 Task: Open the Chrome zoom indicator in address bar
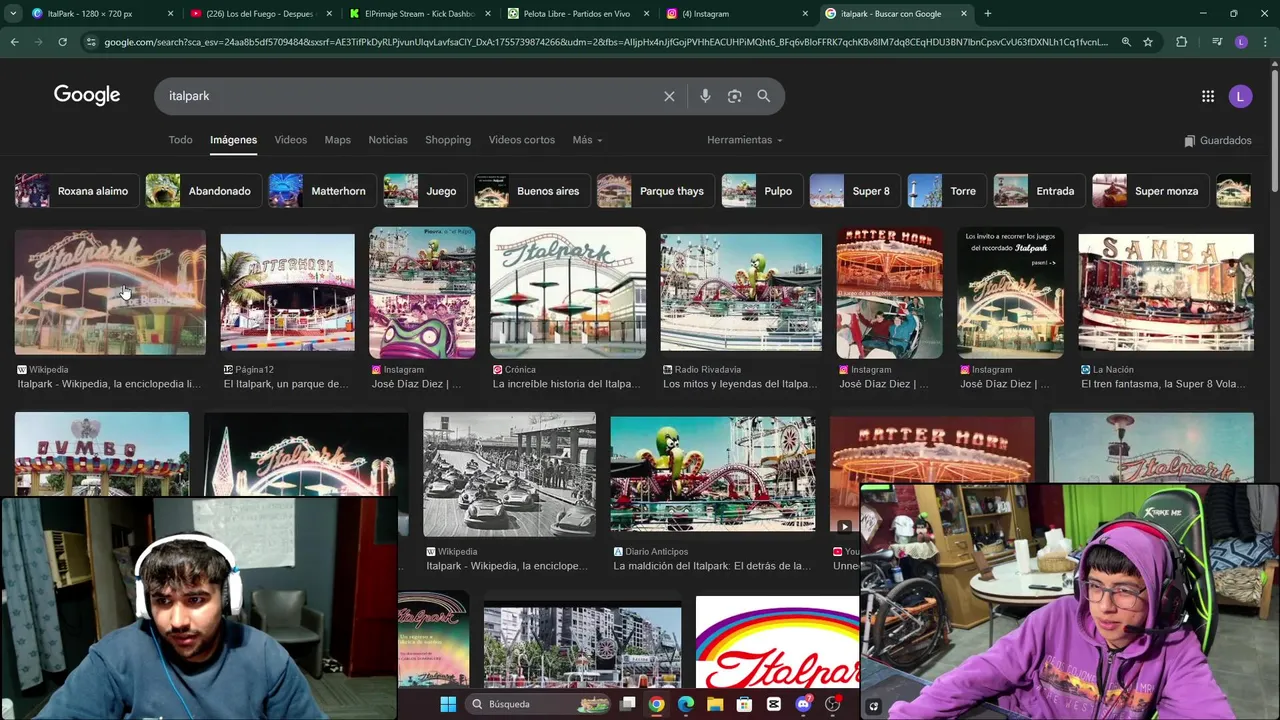[x=1126, y=42]
